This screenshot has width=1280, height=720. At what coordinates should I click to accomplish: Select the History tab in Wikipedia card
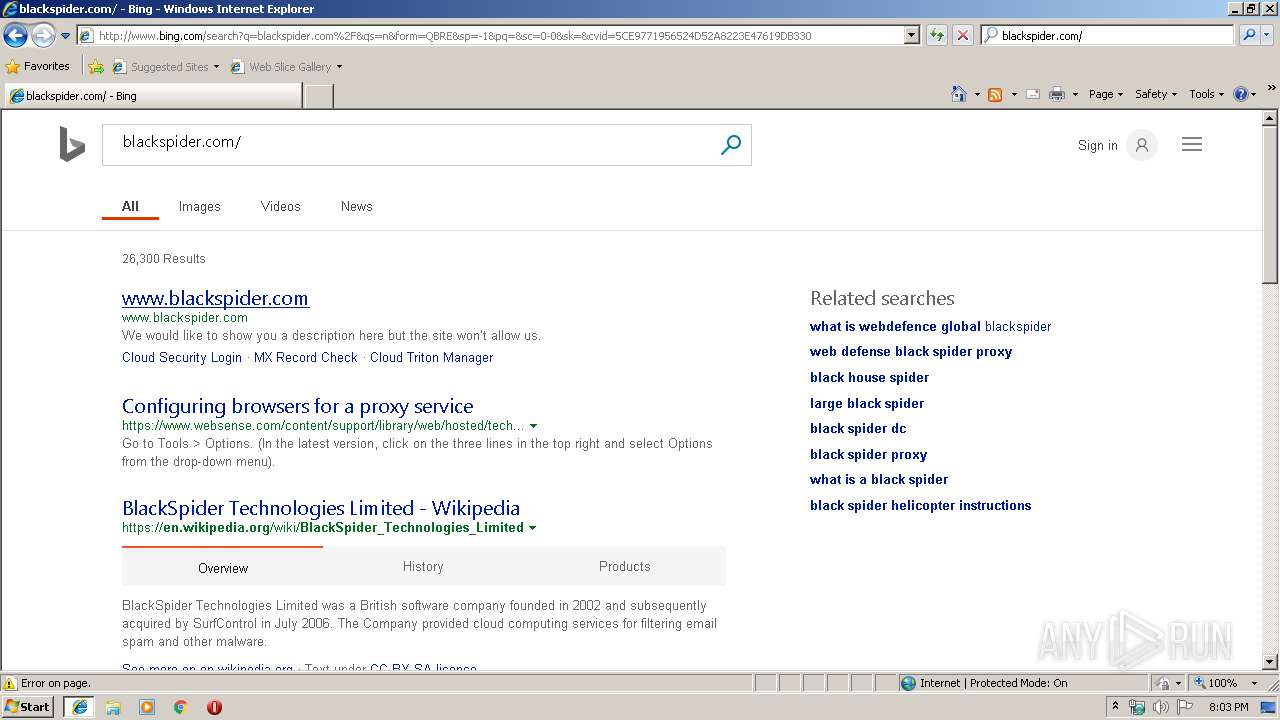[x=423, y=566]
